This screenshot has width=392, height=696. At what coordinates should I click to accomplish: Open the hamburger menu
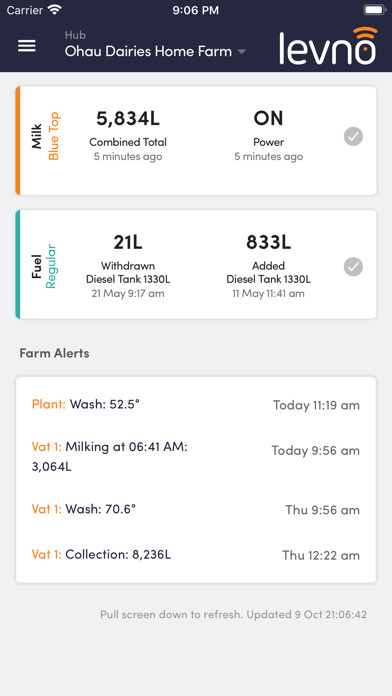pyautogui.click(x=27, y=46)
